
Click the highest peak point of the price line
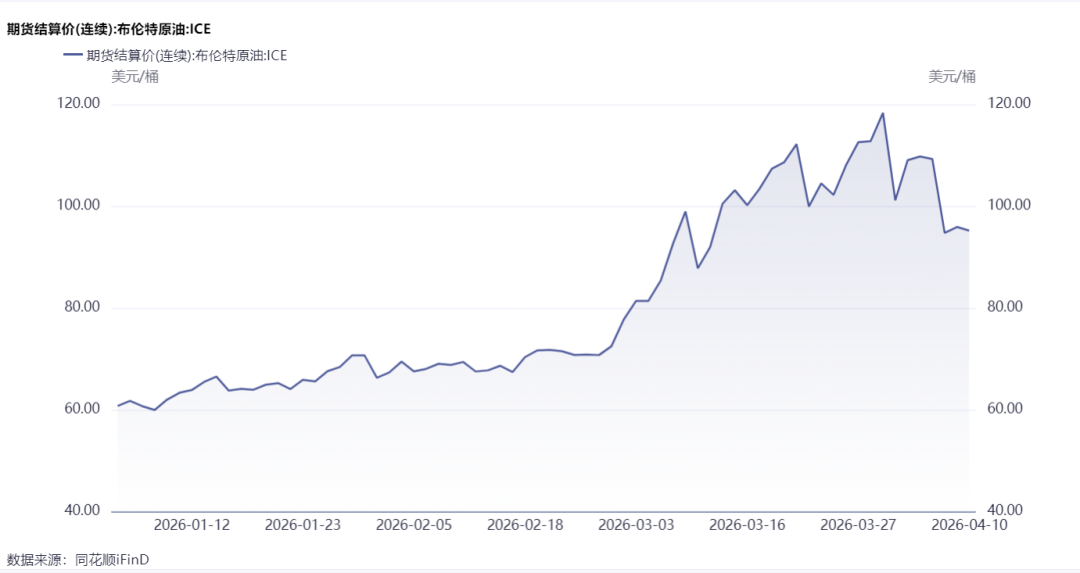(x=883, y=114)
